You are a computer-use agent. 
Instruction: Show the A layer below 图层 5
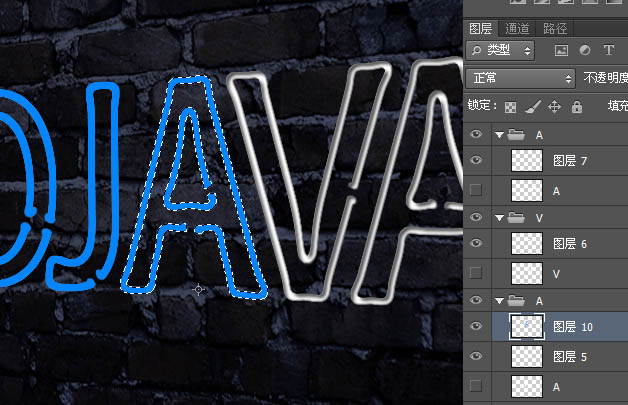[x=476, y=386]
